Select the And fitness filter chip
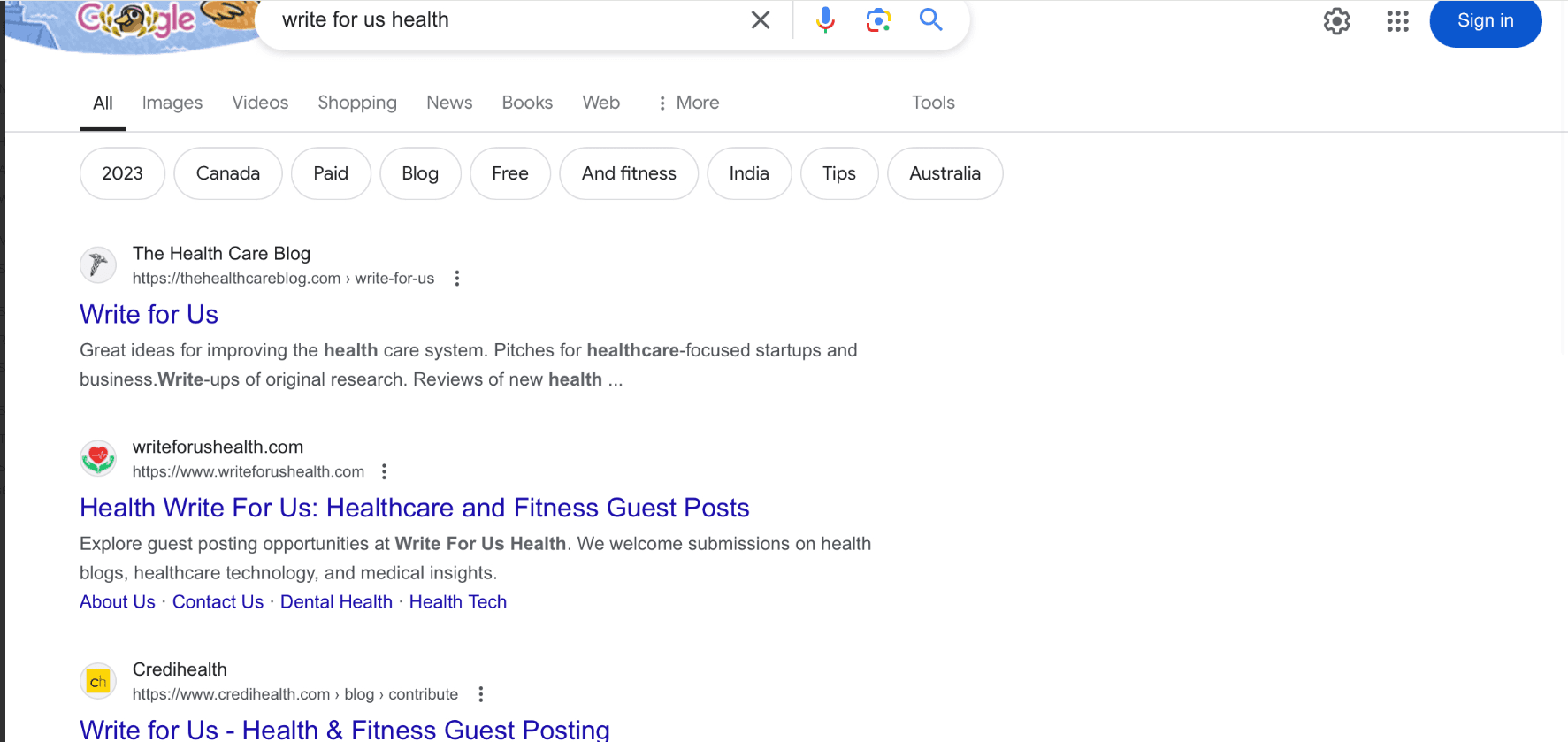The image size is (1568, 742). coord(629,173)
